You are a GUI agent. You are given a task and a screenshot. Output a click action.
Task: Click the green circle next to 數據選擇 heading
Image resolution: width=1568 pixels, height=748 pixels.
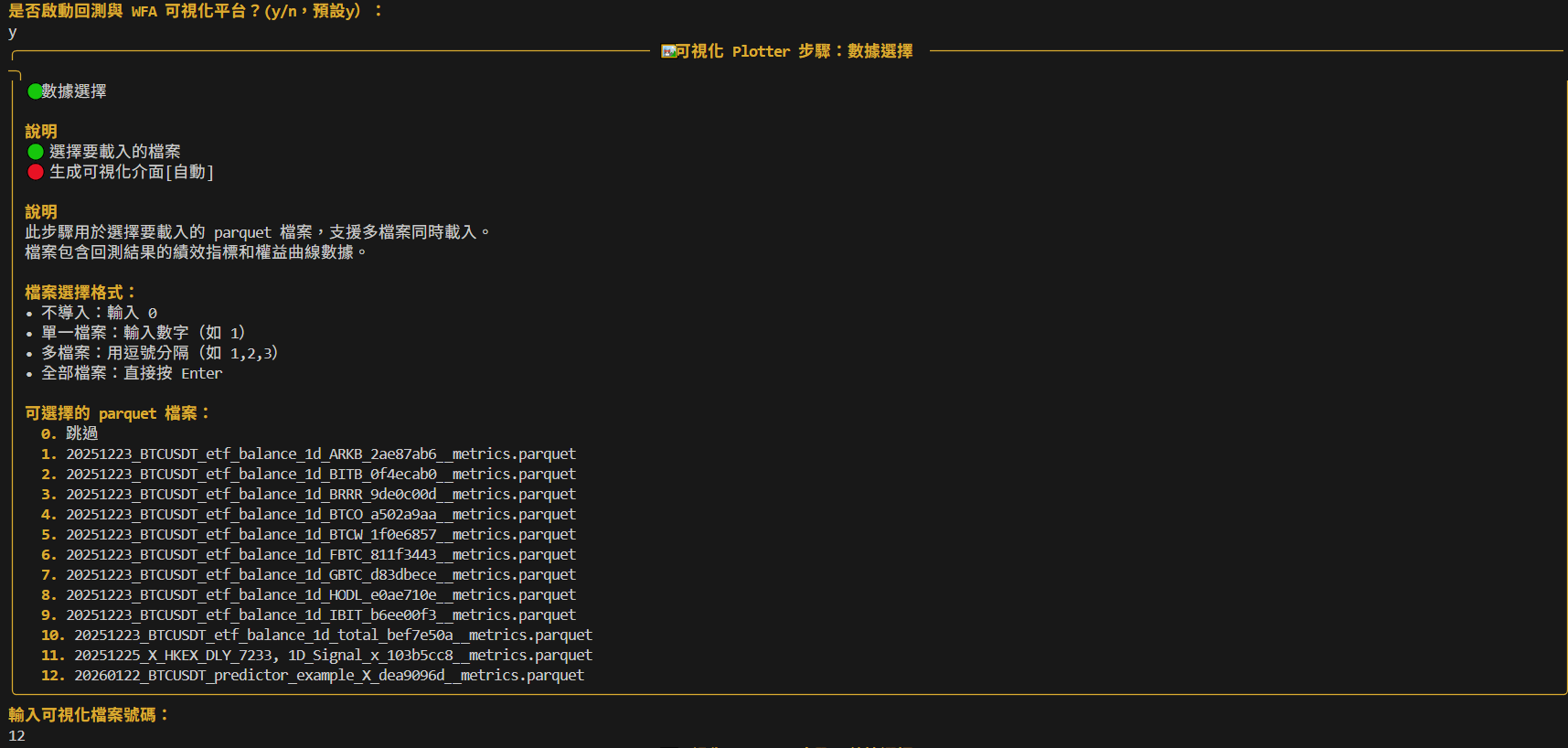pos(35,91)
